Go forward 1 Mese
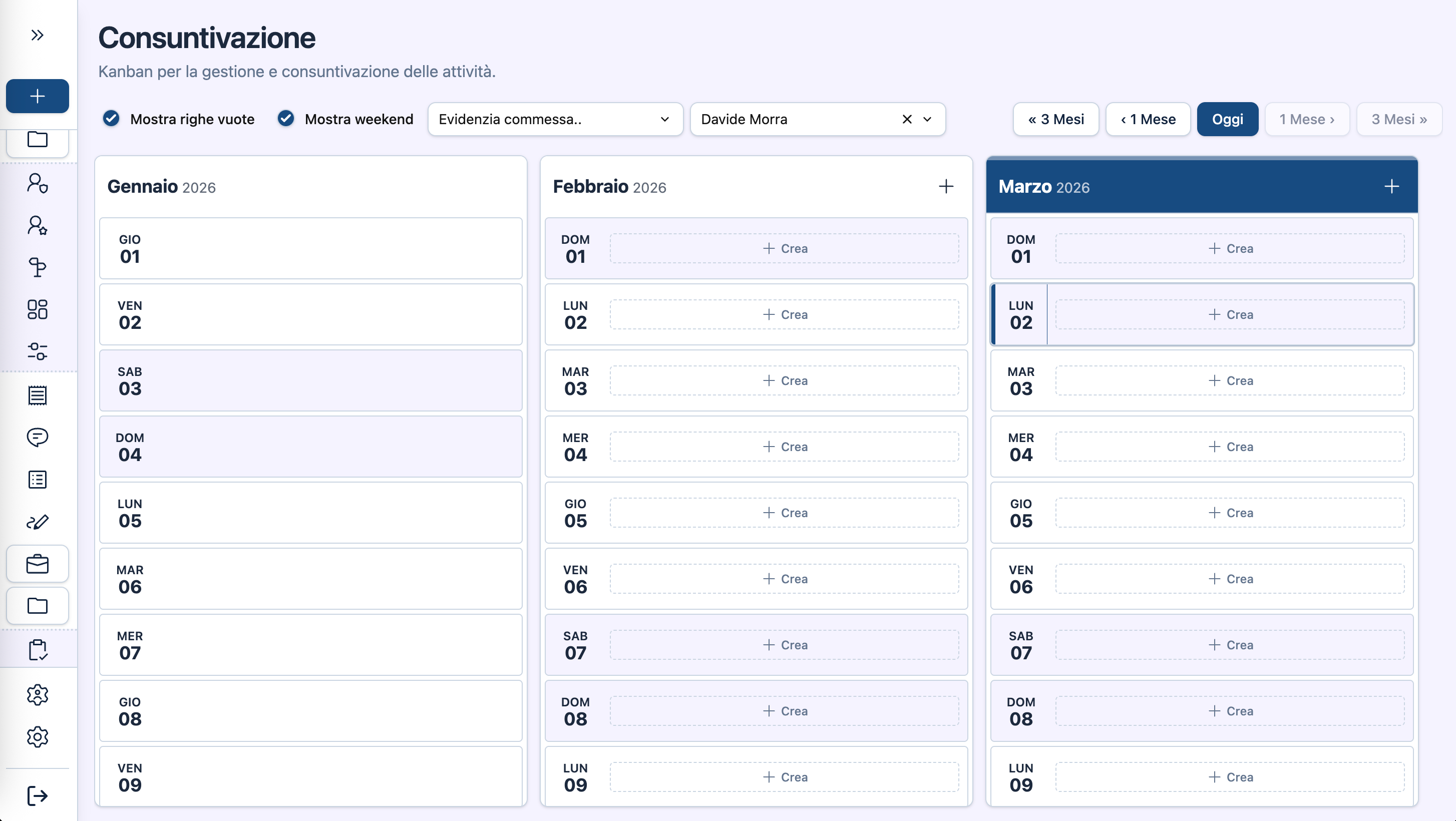1456x821 pixels. 1307,119
